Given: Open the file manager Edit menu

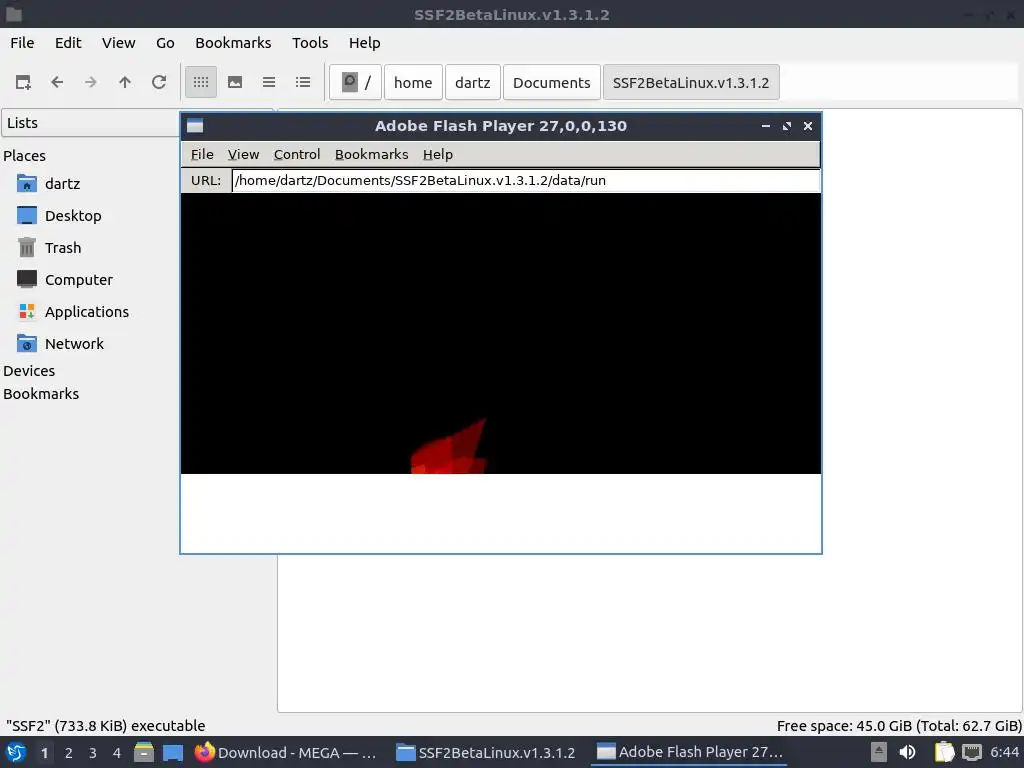Looking at the screenshot, I should (x=68, y=43).
